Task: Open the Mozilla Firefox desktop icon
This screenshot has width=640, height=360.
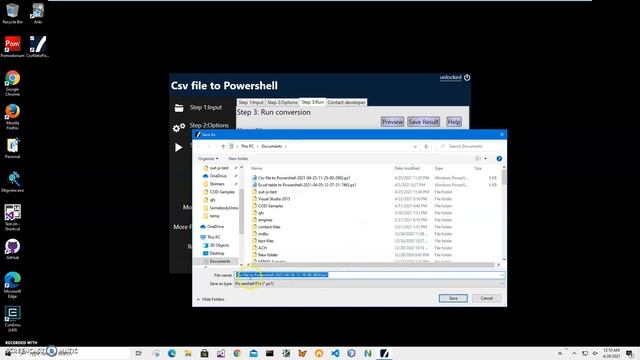Action: point(12,117)
